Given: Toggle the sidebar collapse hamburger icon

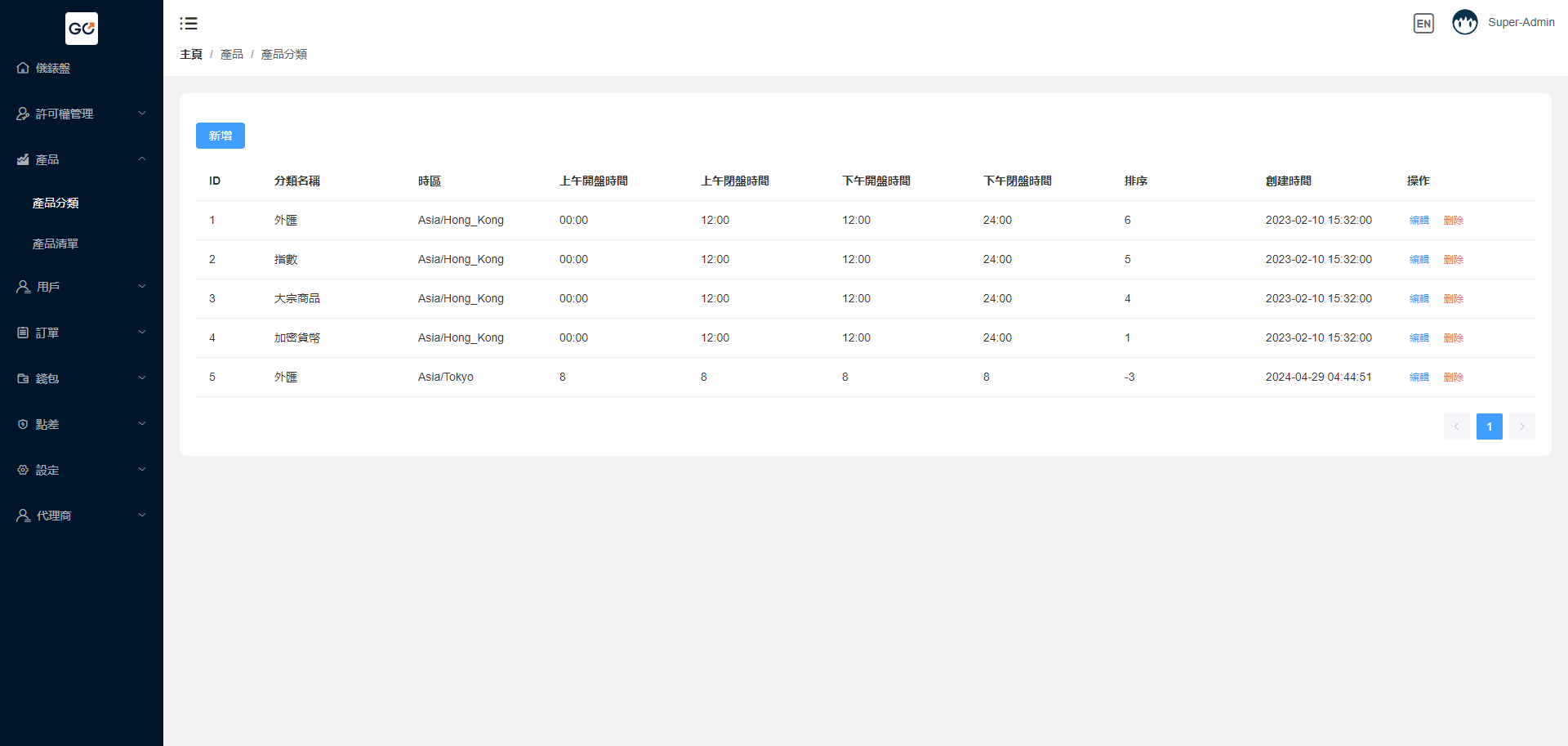Looking at the screenshot, I should [x=189, y=24].
